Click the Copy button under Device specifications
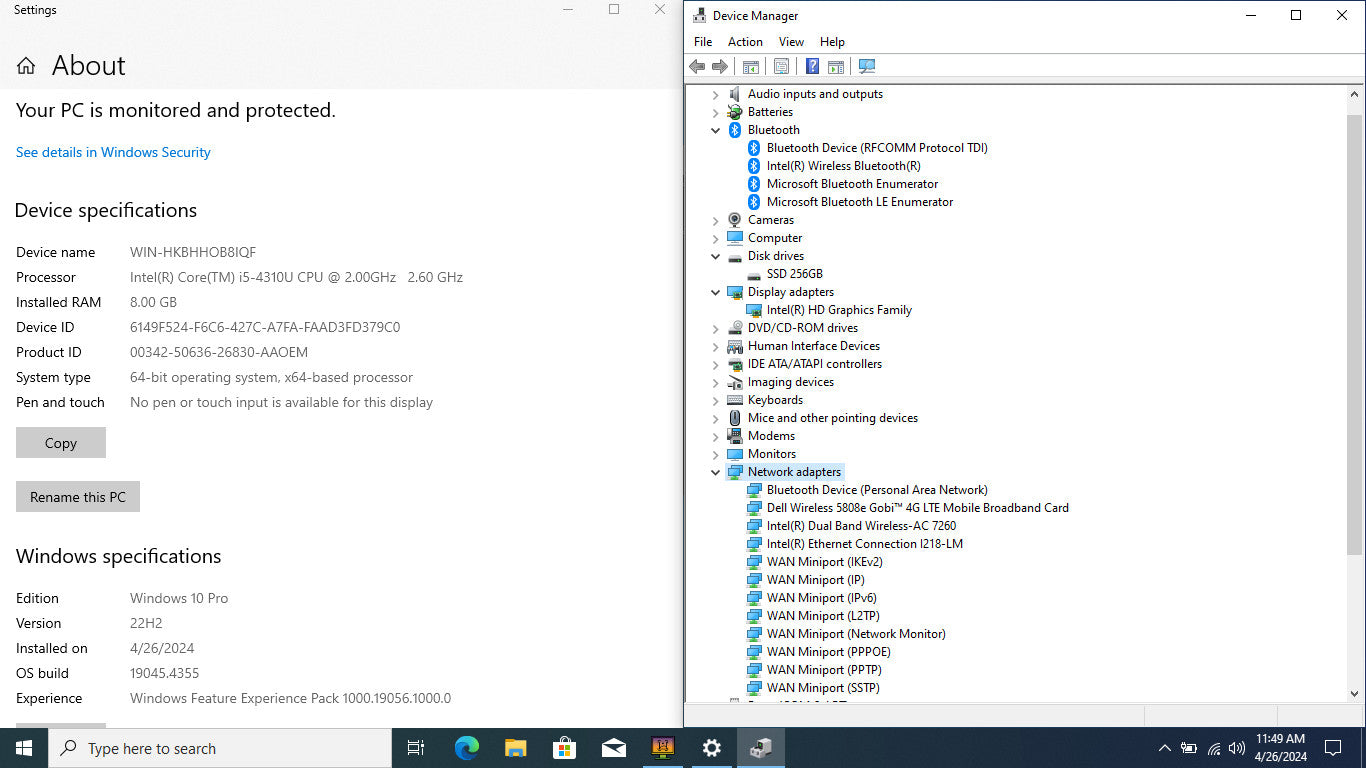The height and width of the screenshot is (768, 1366). 61,443
